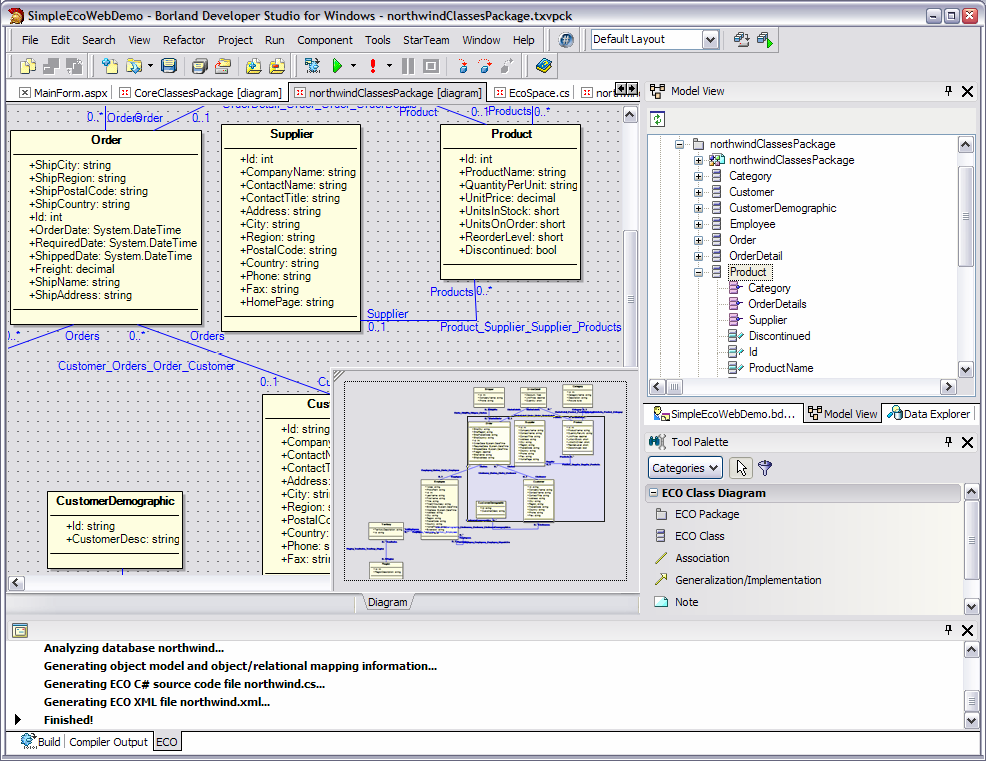Click the Model View refresh icon
Image resolution: width=986 pixels, height=761 pixels.
click(x=657, y=119)
